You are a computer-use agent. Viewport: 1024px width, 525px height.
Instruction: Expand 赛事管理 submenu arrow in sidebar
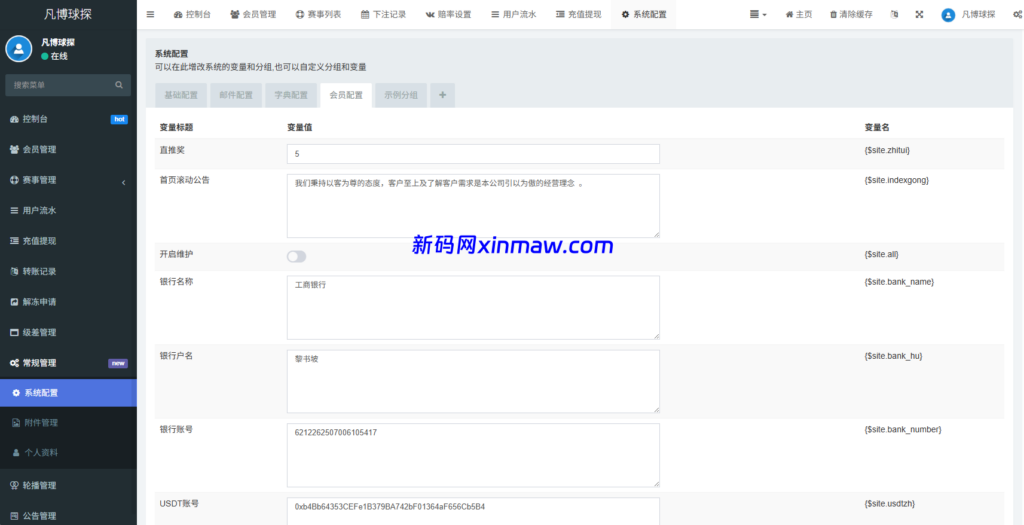click(x=123, y=182)
